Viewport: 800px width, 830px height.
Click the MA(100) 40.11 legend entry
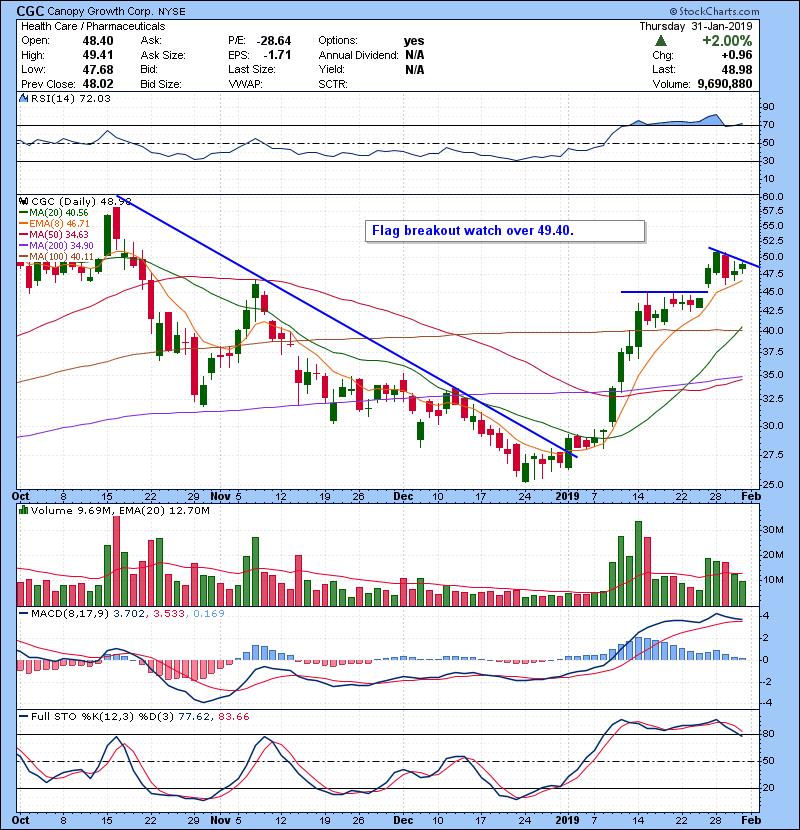(57, 257)
